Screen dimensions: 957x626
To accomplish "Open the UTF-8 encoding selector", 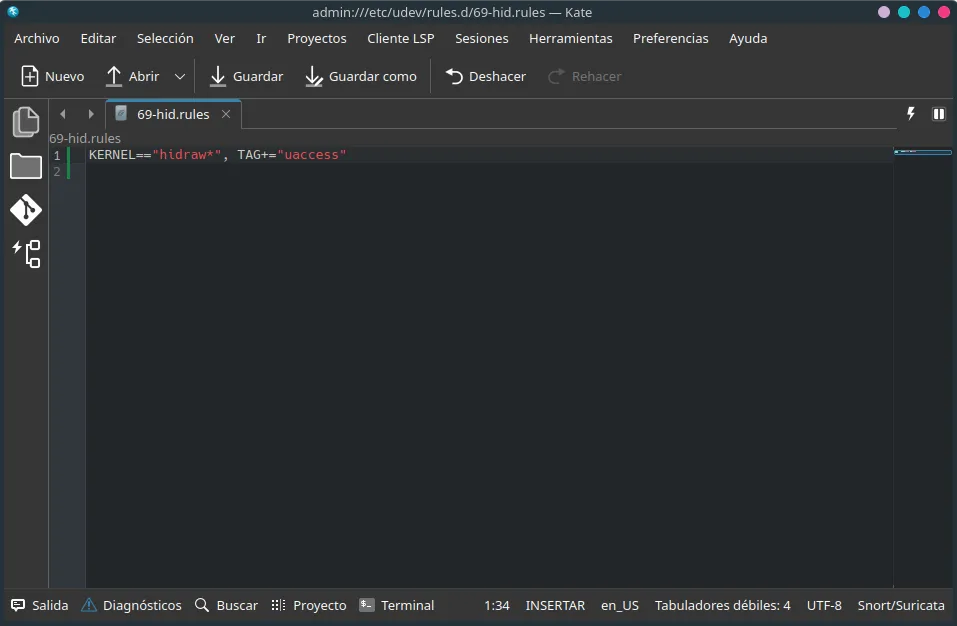I will (824, 605).
